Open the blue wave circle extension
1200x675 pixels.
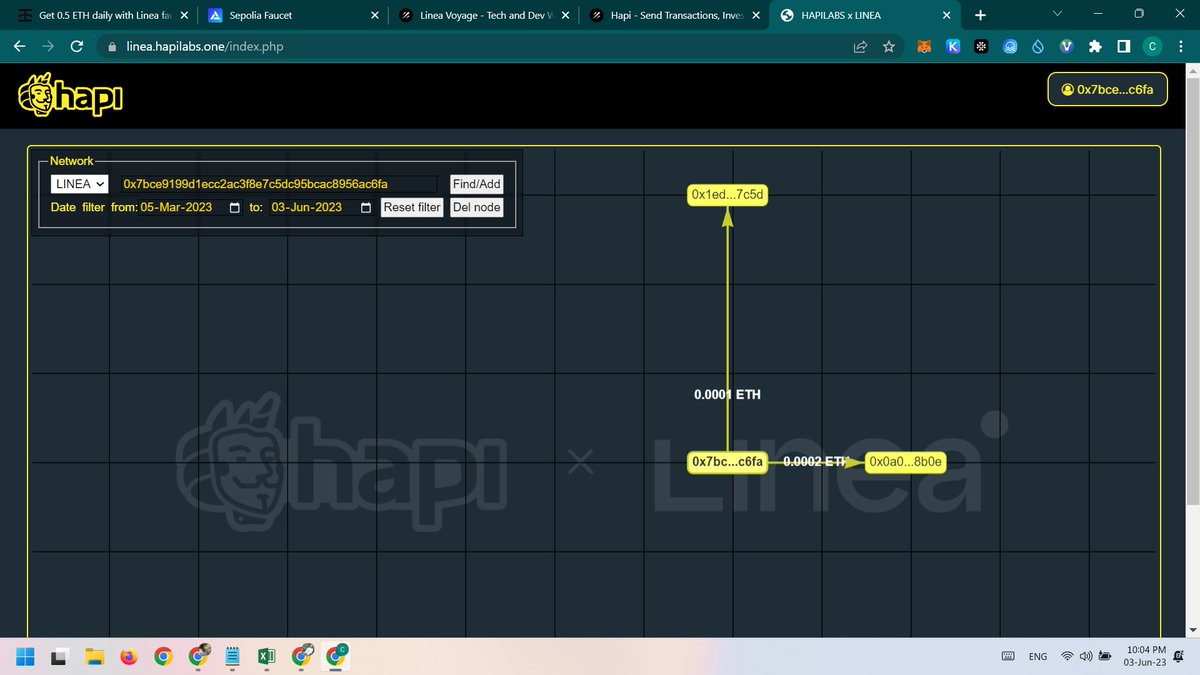1011,46
